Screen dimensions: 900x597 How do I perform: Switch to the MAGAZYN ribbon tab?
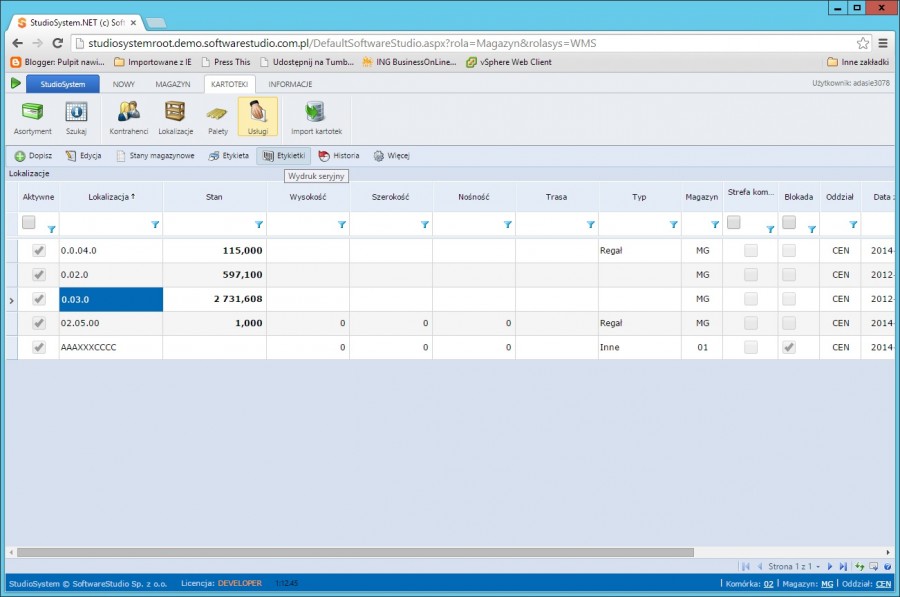point(172,85)
